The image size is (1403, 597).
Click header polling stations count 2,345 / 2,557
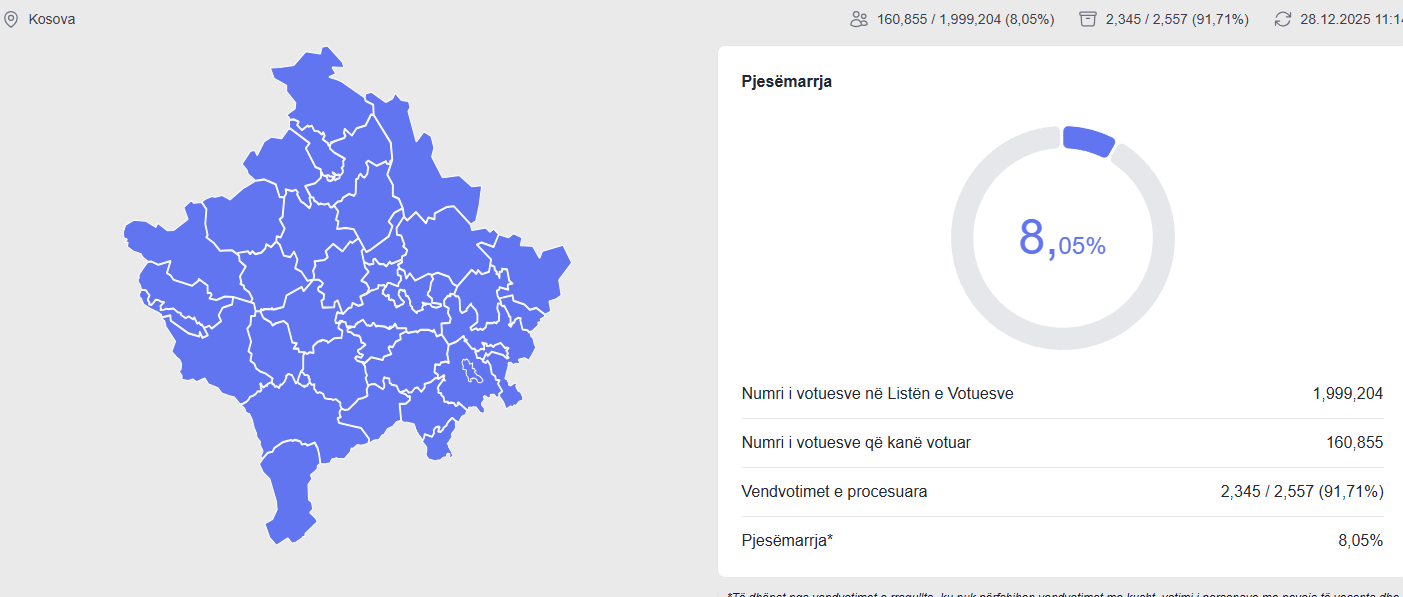click(1177, 19)
